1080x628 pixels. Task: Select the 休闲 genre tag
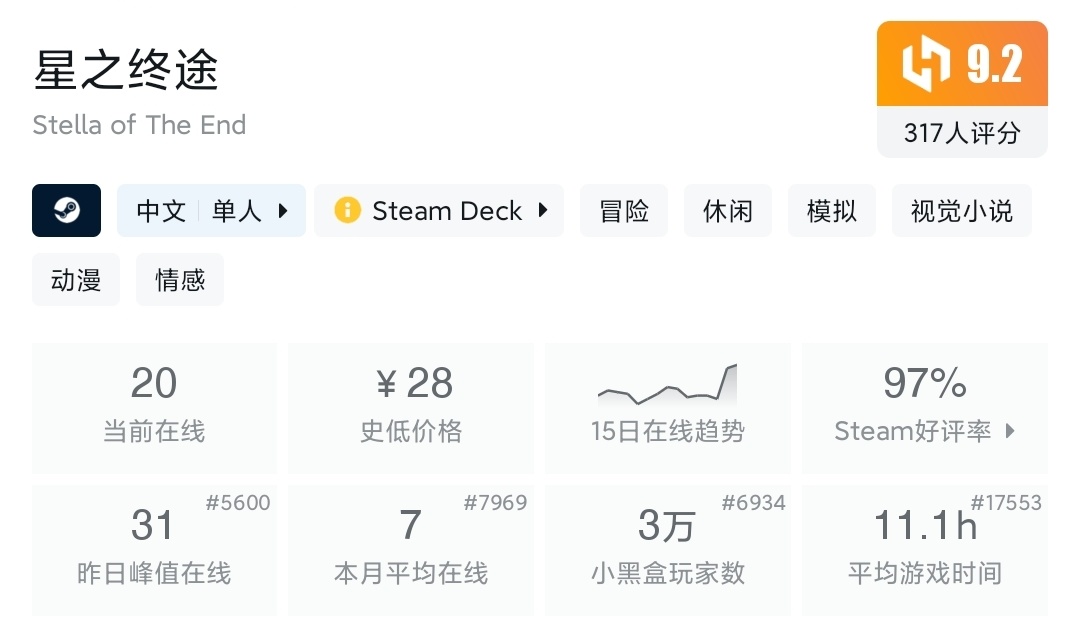click(x=728, y=211)
